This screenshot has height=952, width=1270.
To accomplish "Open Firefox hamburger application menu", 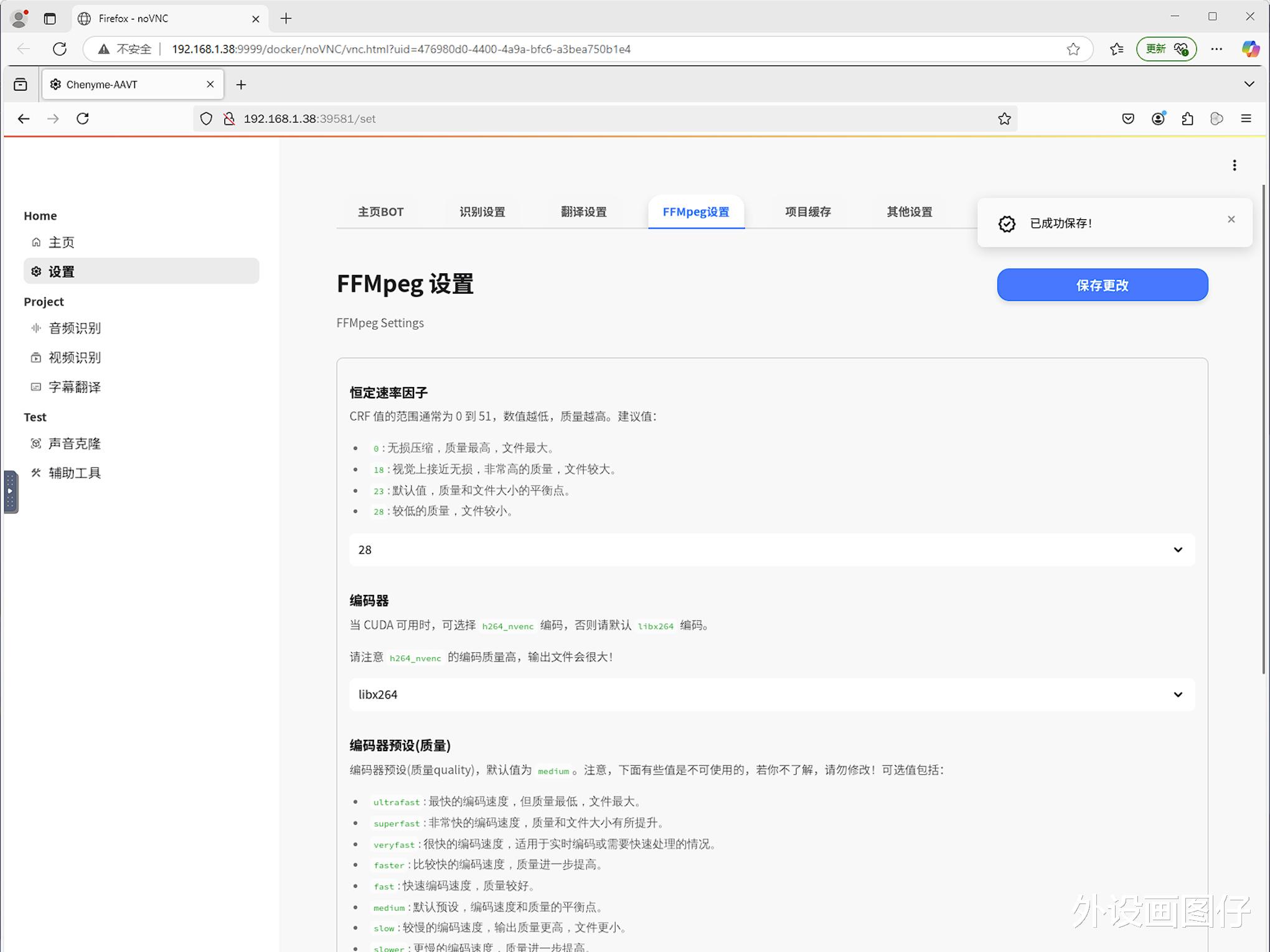I will pyautogui.click(x=1246, y=119).
